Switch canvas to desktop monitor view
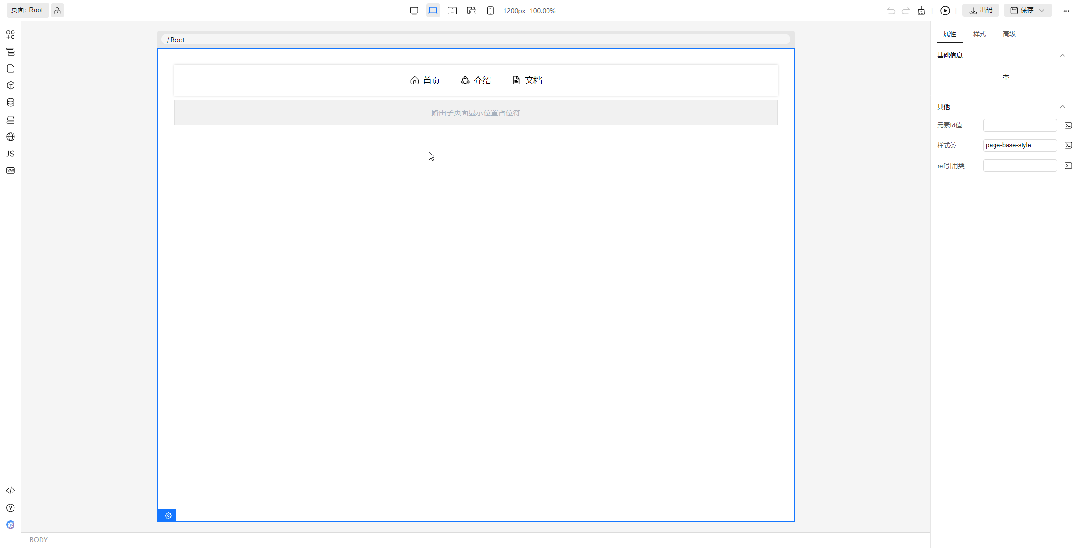1079x548 pixels. coord(414,10)
